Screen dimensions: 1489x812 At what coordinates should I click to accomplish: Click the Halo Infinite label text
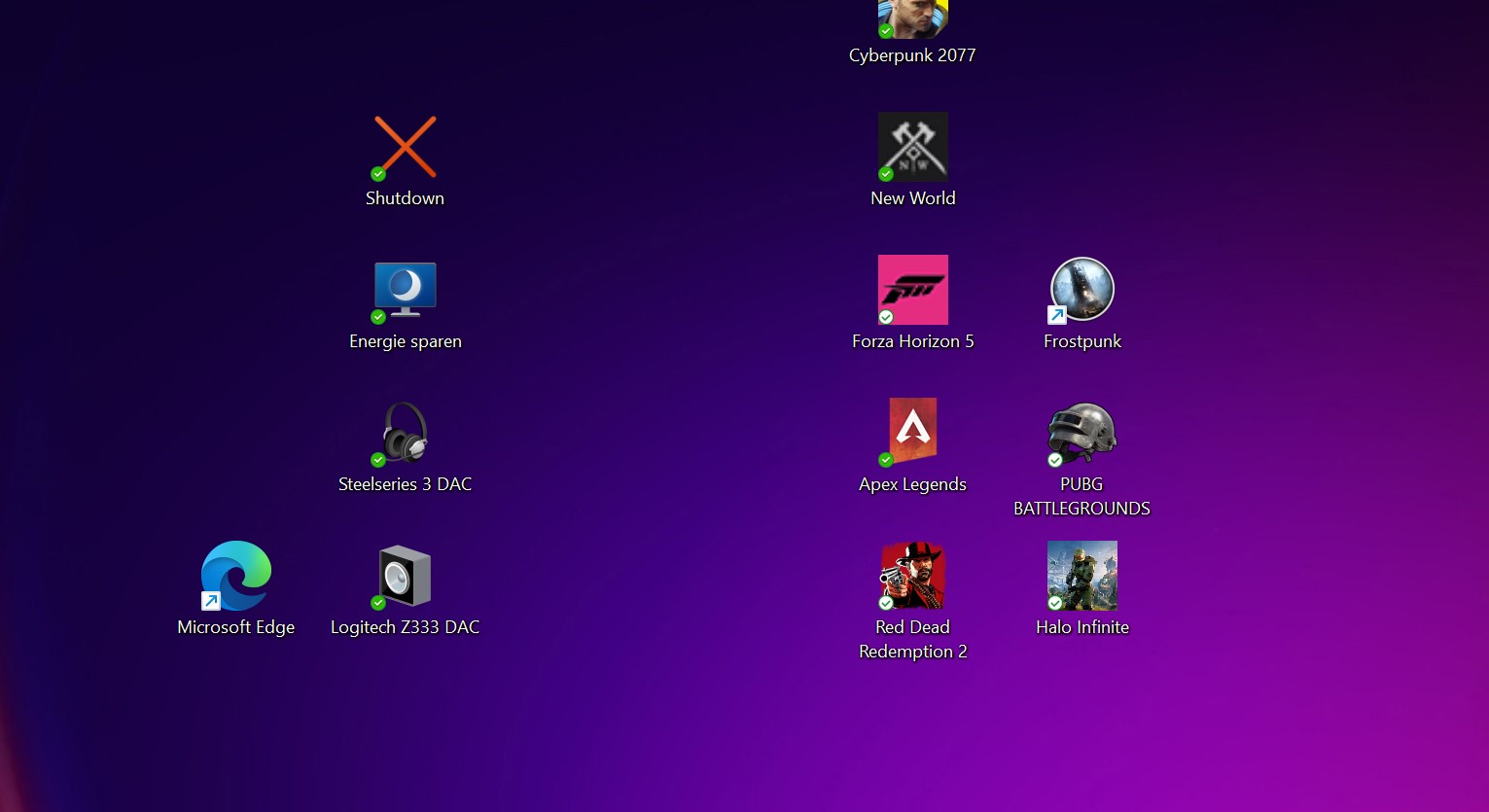1082,626
